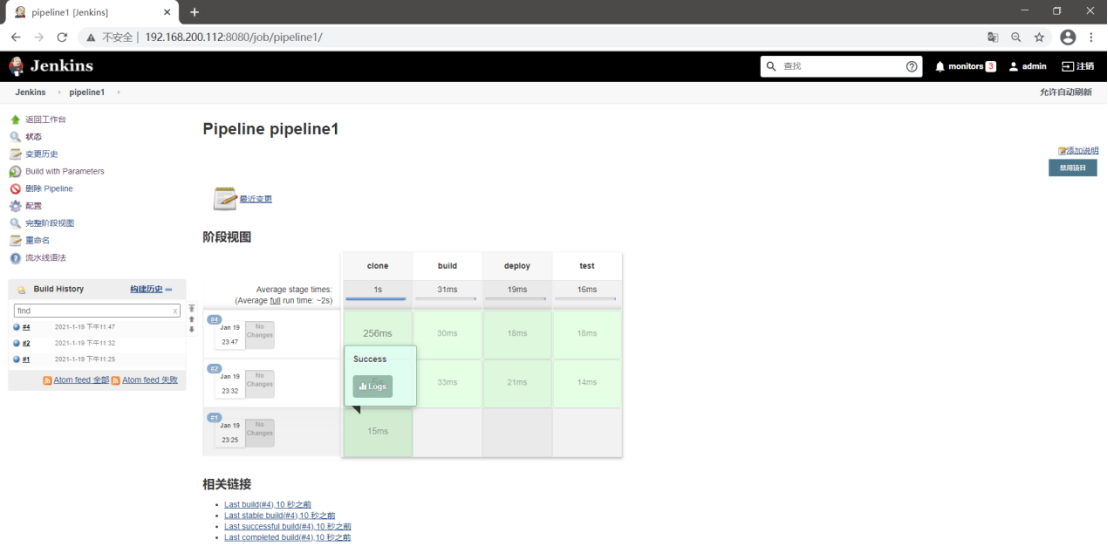Click the search help question-mark icon

click(x=912, y=66)
